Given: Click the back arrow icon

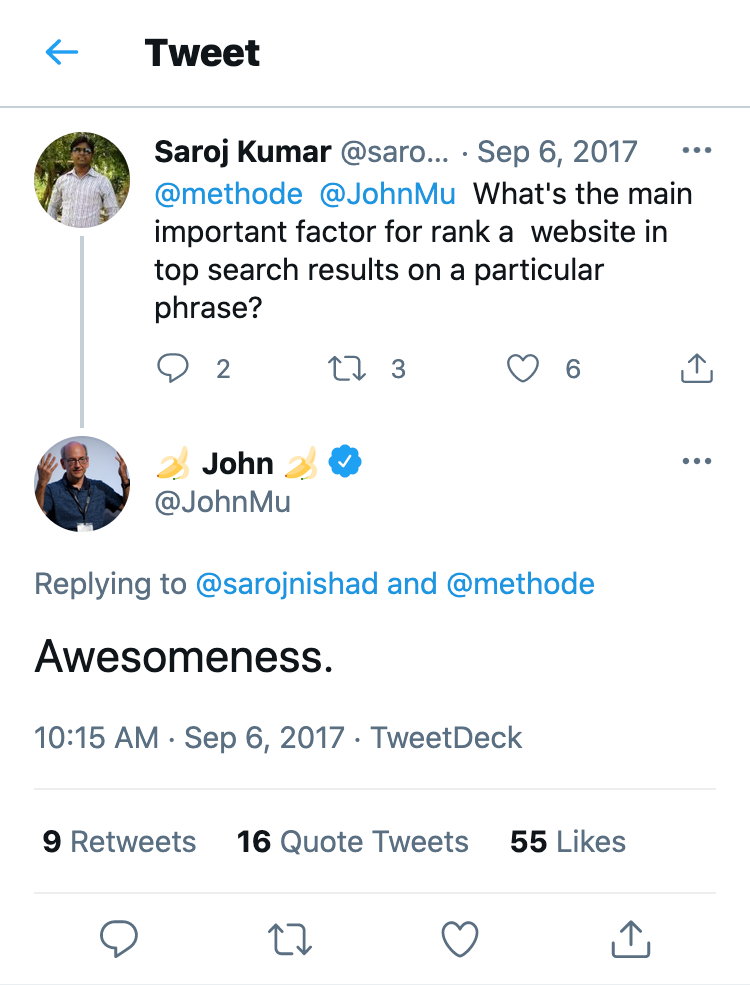Looking at the screenshot, I should click(62, 53).
